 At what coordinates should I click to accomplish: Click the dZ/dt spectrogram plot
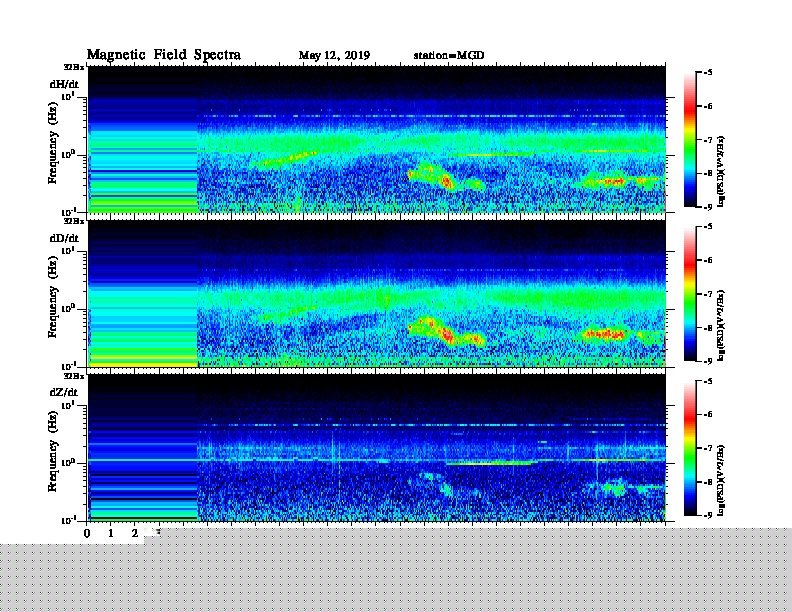click(377, 447)
